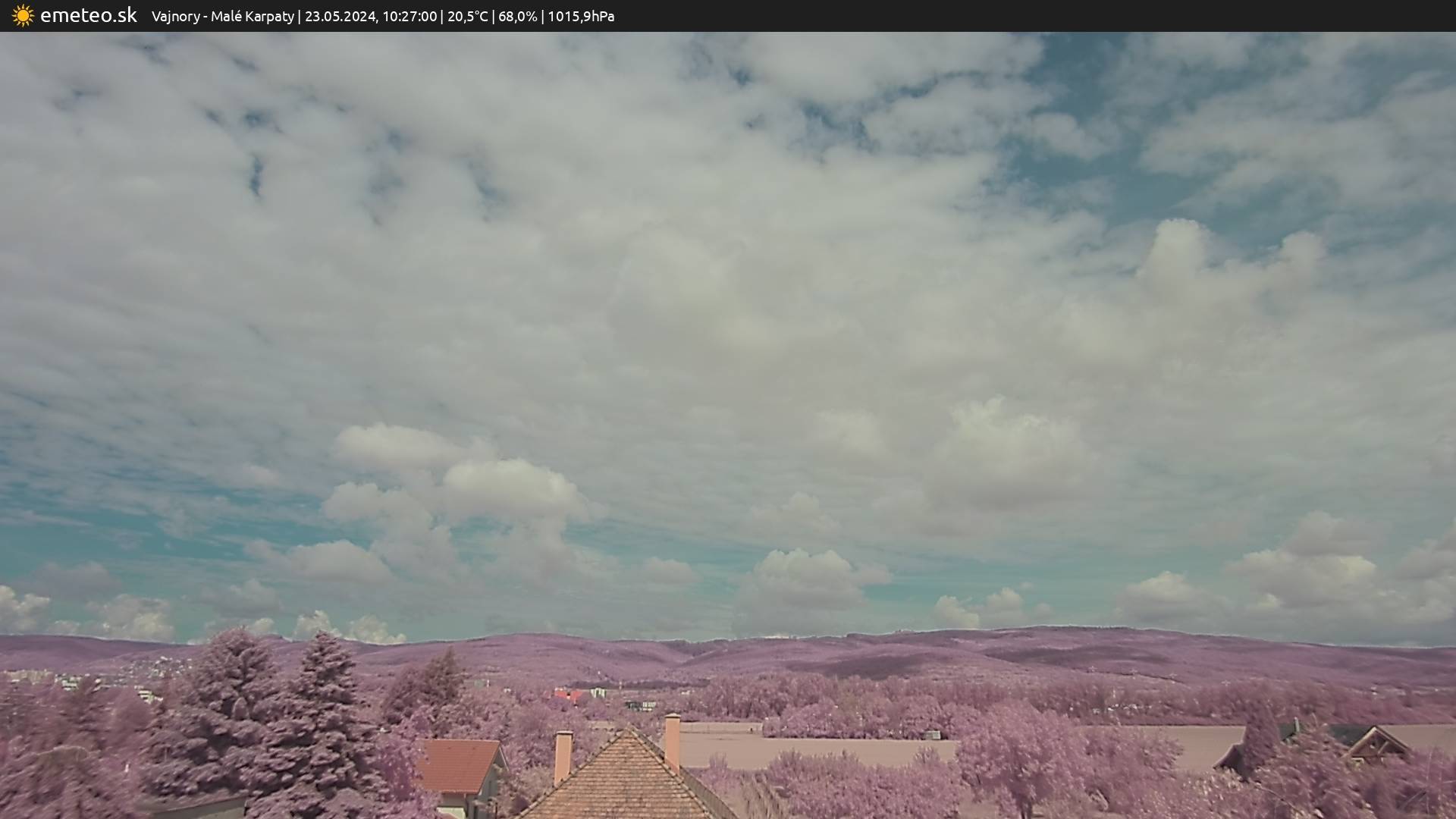Click the right chimney on the center roof
1456x819 pixels.
point(672,742)
